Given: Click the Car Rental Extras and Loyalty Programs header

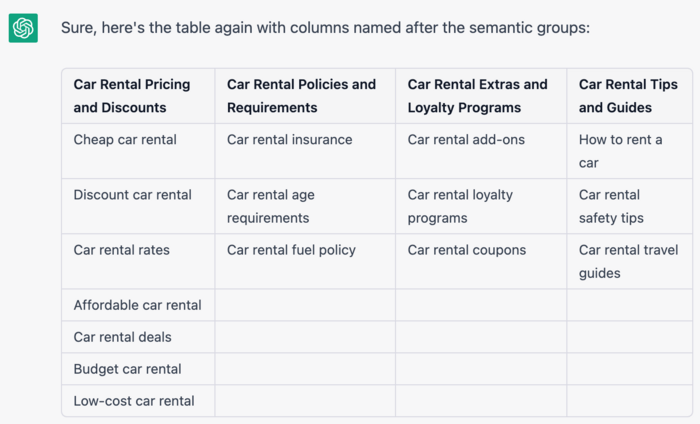Looking at the screenshot, I should 478,96.
